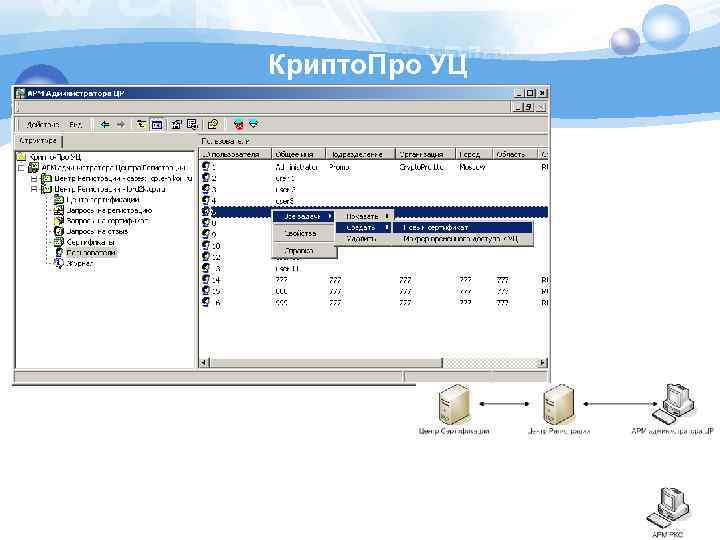Click the user icon in row 14
Screen dimensions: 720x540
click(206, 279)
